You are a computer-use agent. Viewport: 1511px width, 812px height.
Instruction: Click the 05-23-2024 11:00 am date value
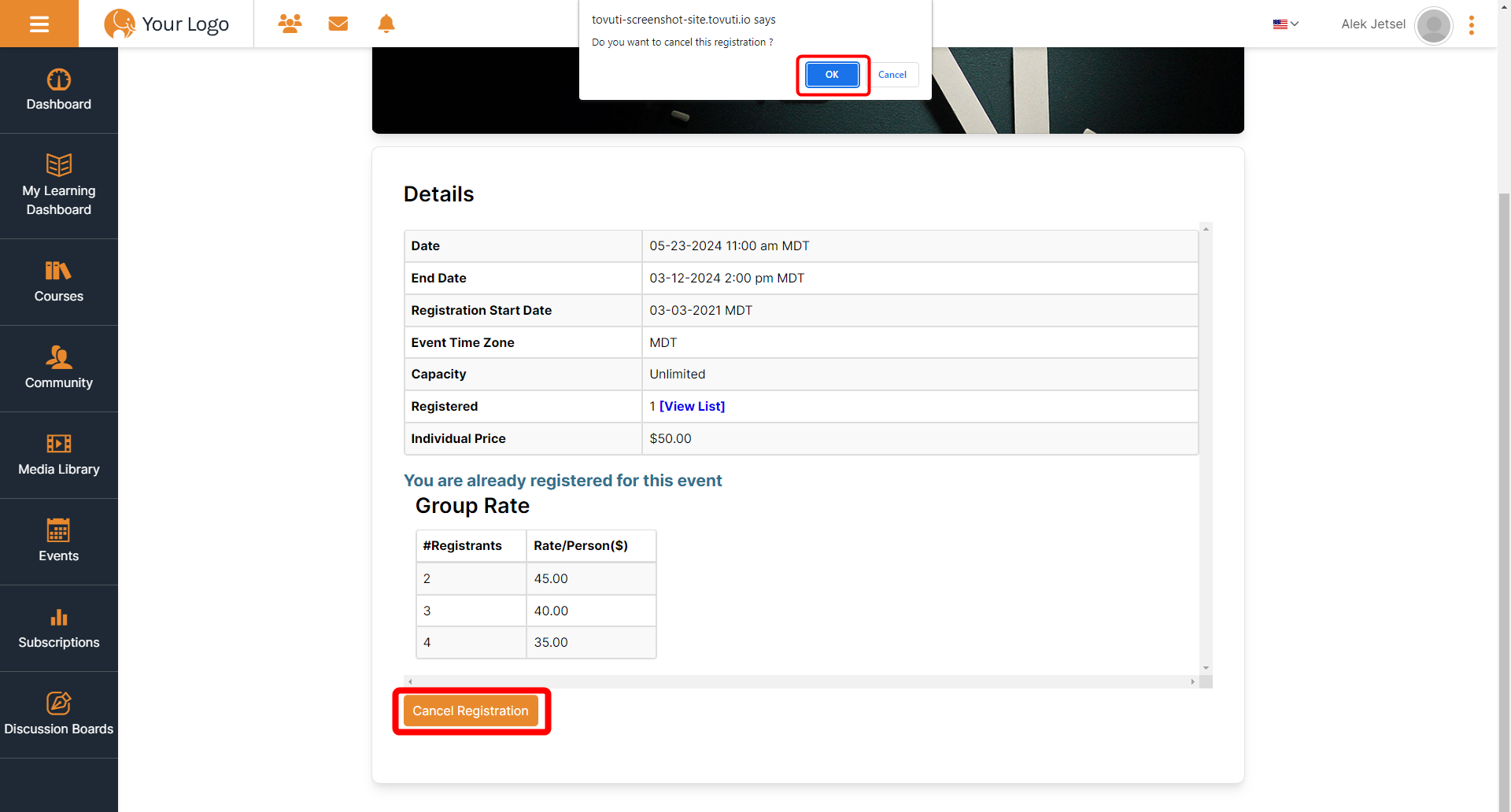coord(730,245)
